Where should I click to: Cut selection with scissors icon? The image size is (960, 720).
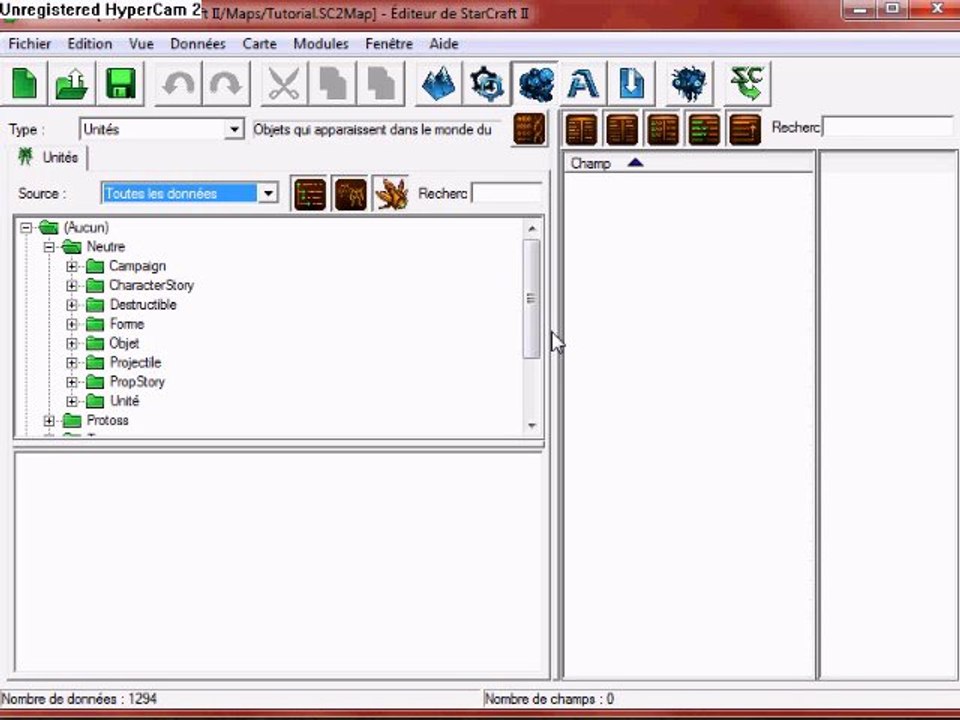click(284, 83)
